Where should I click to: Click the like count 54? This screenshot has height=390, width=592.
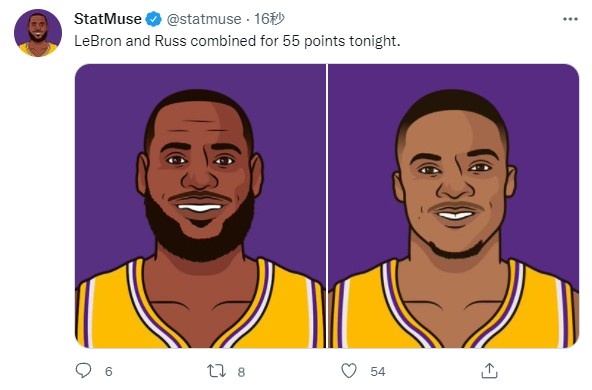(378, 372)
